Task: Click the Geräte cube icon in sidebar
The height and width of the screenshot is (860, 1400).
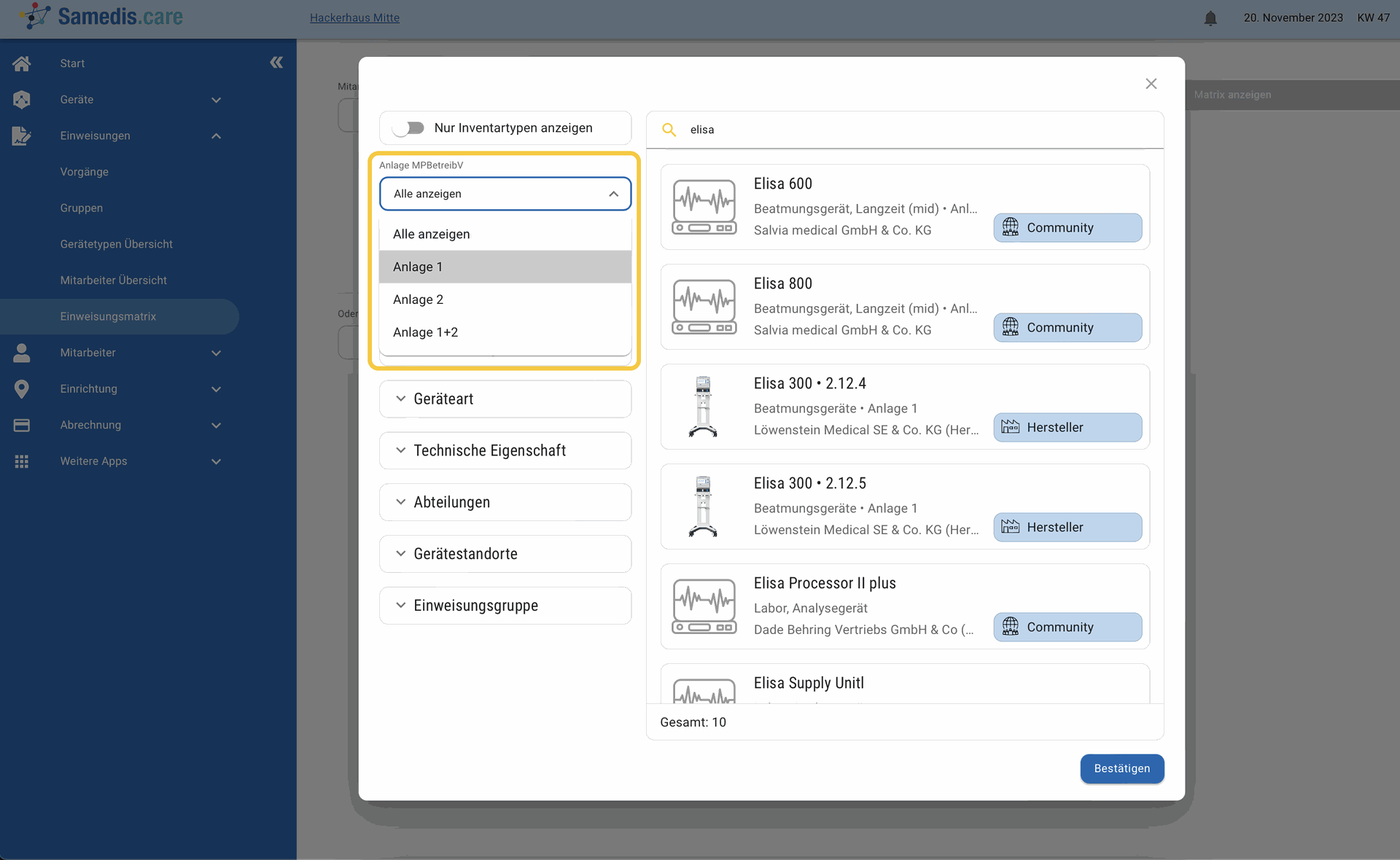Action: pos(22,100)
